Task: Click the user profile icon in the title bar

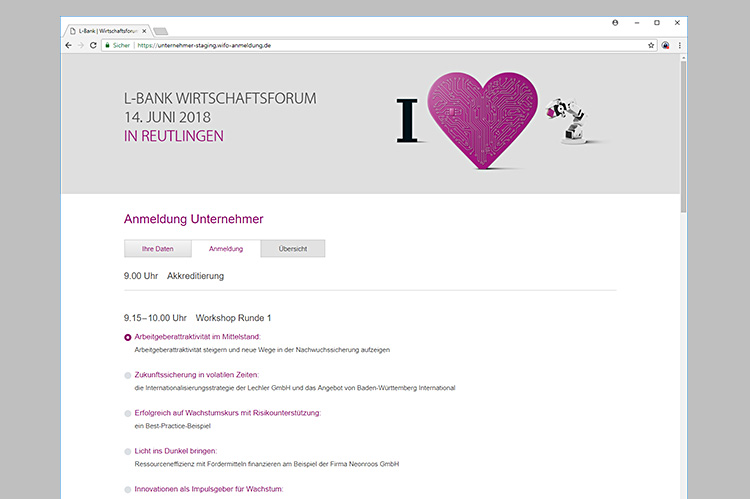Action: pos(615,22)
